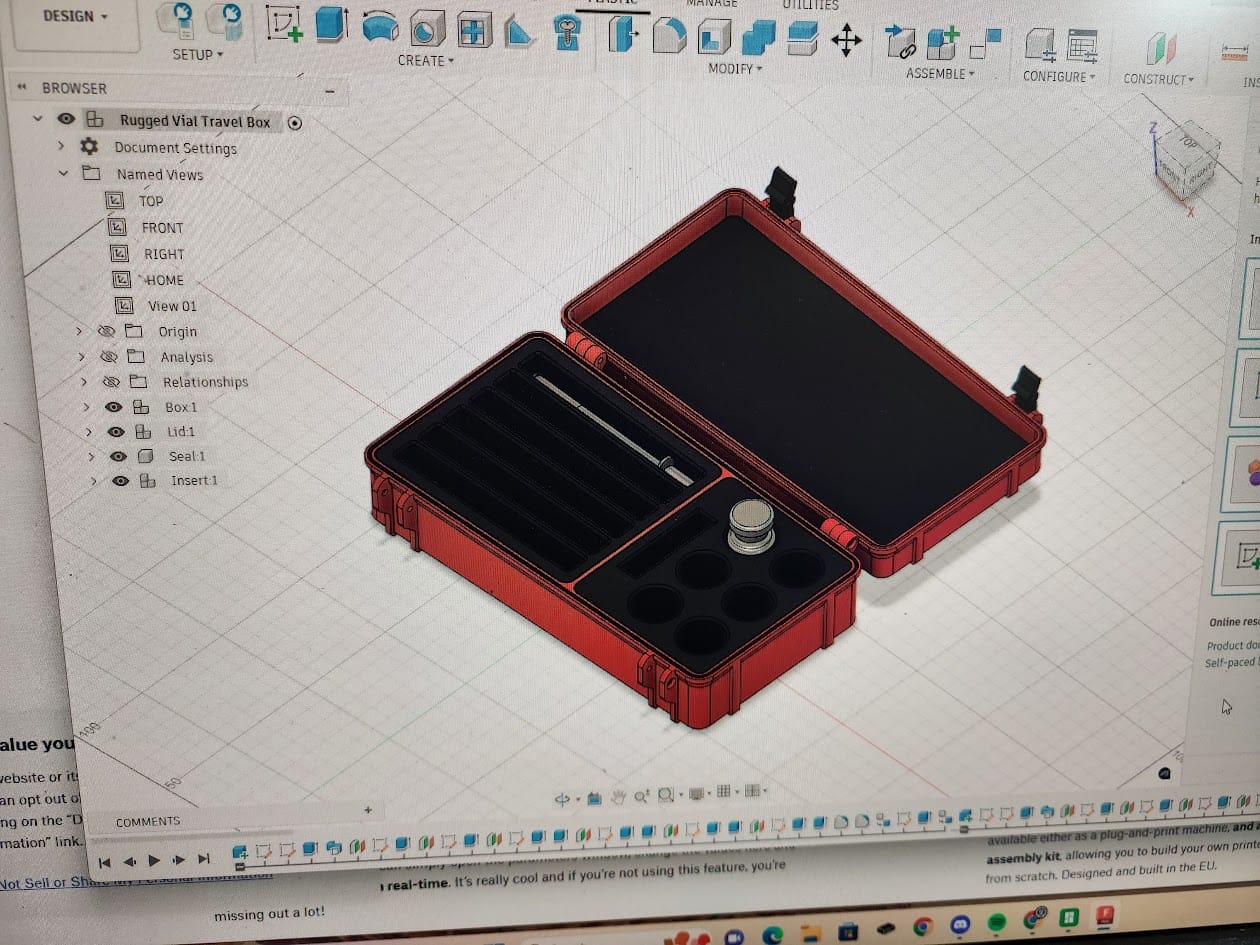This screenshot has height=945, width=1260.
Task: Collapse the Named Views folder
Action: 63,173
